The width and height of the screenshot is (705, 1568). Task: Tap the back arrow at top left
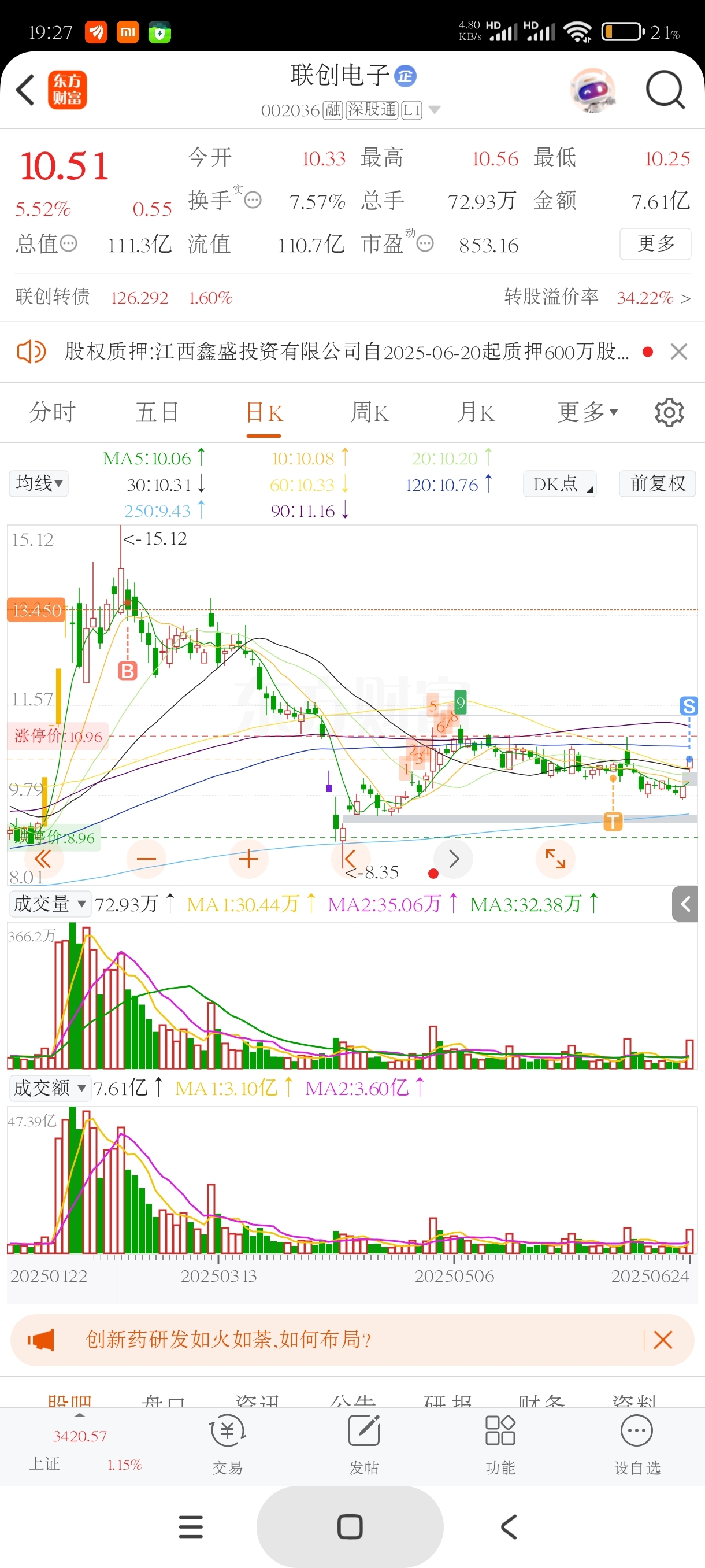(x=25, y=90)
